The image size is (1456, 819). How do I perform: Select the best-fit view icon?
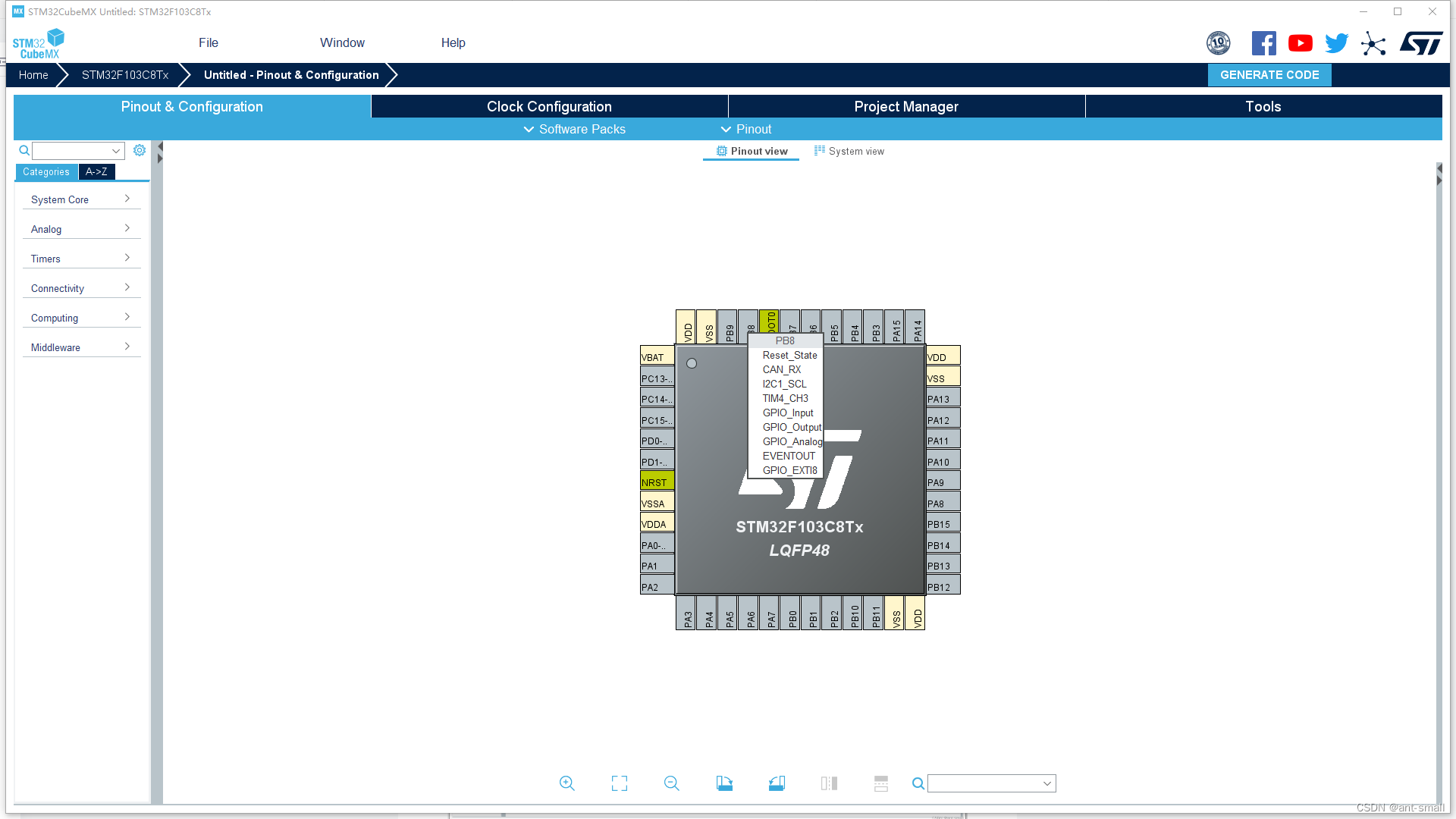click(x=619, y=783)
